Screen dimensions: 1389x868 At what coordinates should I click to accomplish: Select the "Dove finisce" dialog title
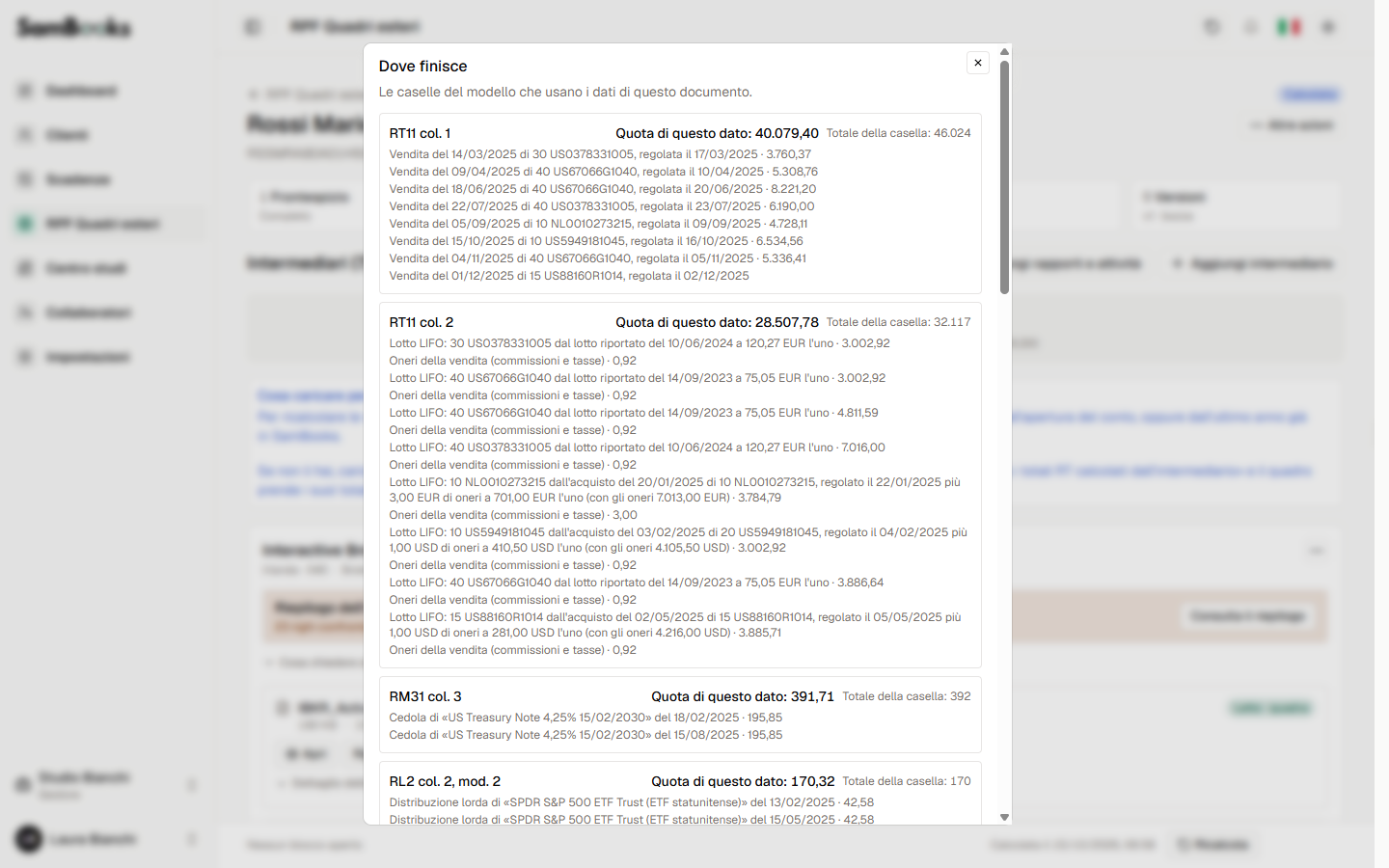click(422, 67)
